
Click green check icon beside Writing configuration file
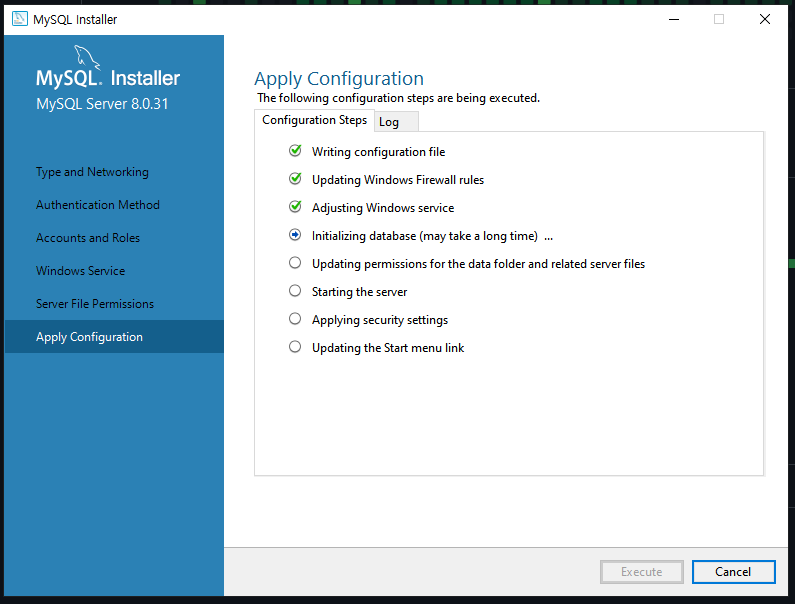coord(295,151)
